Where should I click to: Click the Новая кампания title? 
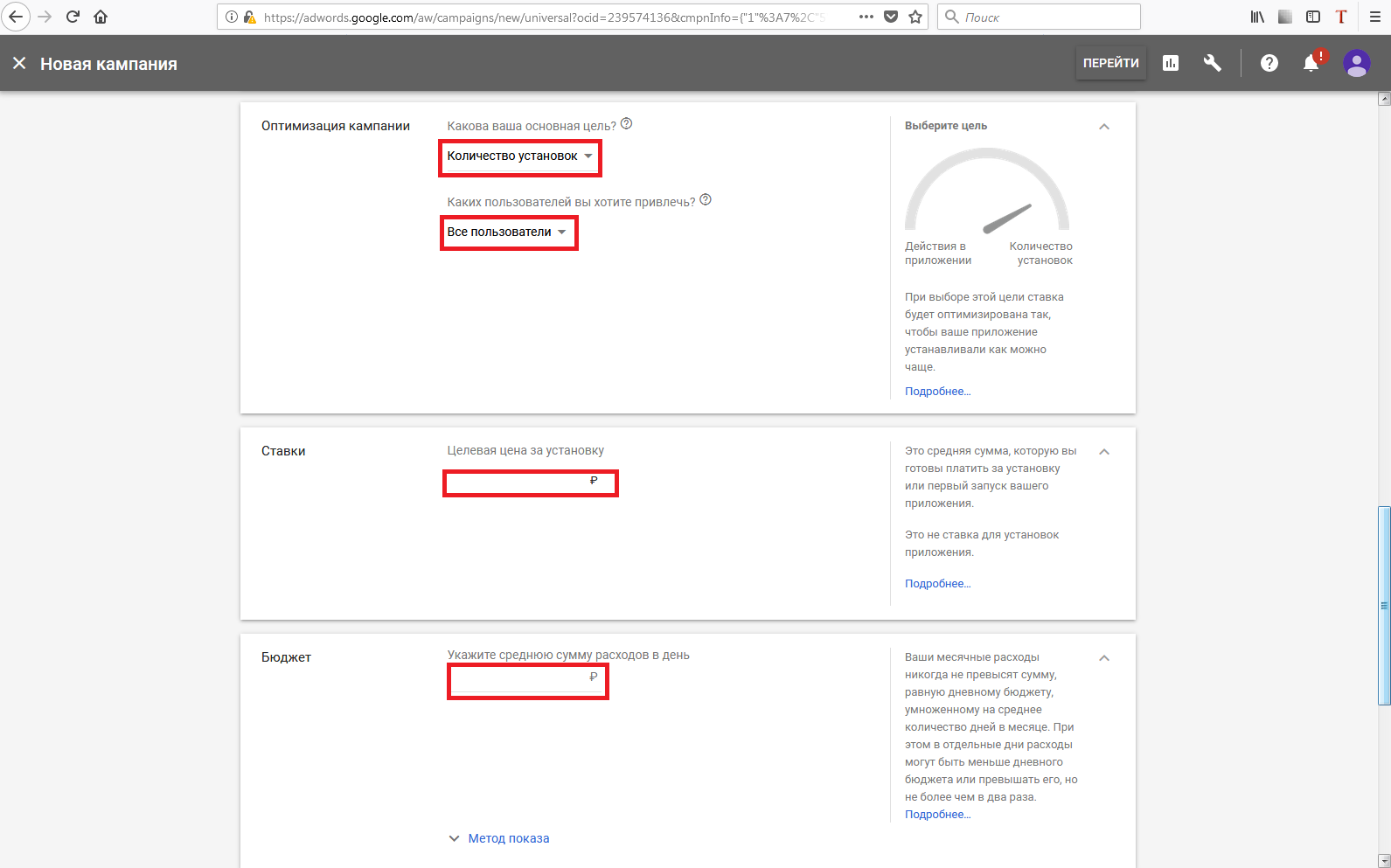[108, 64]
